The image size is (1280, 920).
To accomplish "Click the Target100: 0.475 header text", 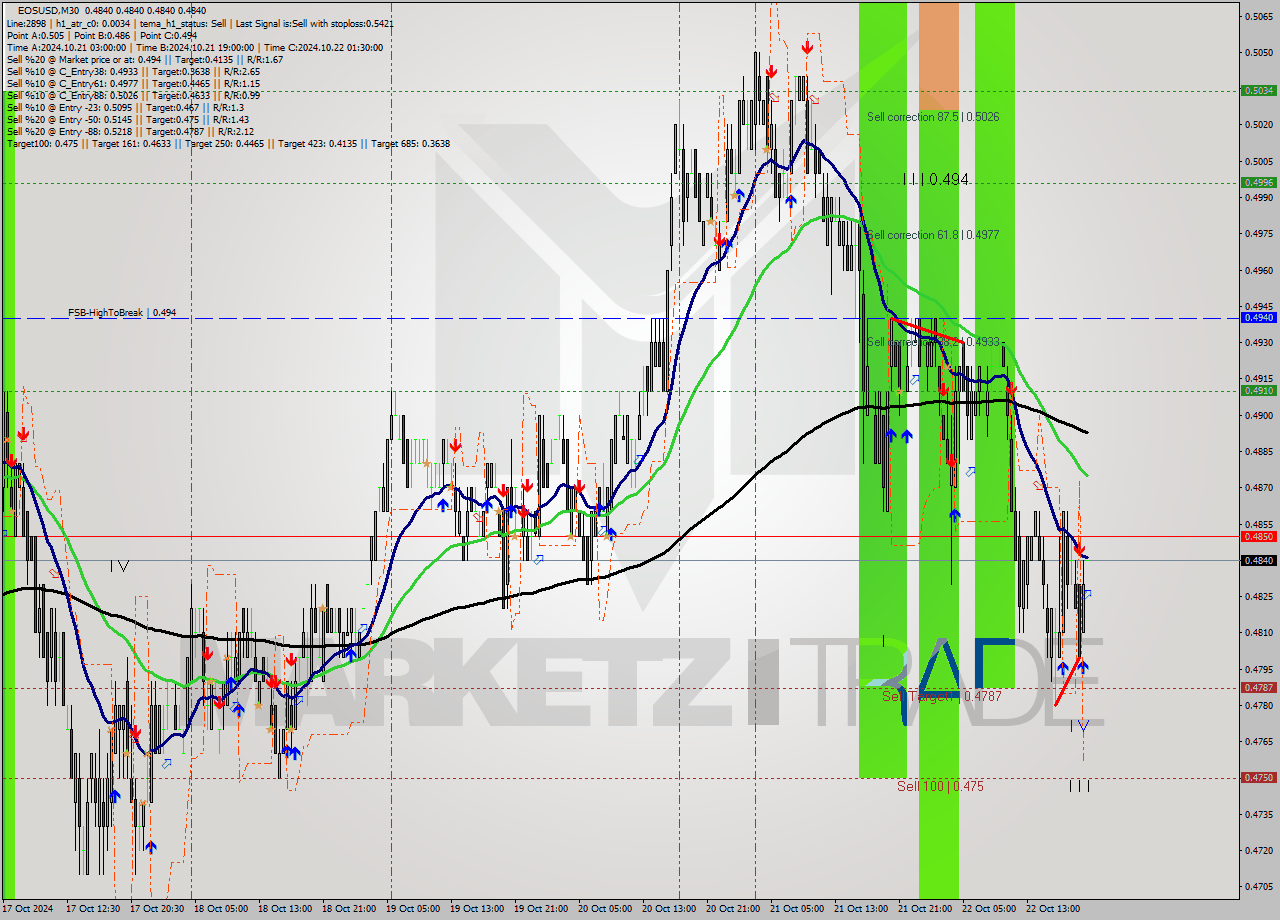I will point(42,144).
